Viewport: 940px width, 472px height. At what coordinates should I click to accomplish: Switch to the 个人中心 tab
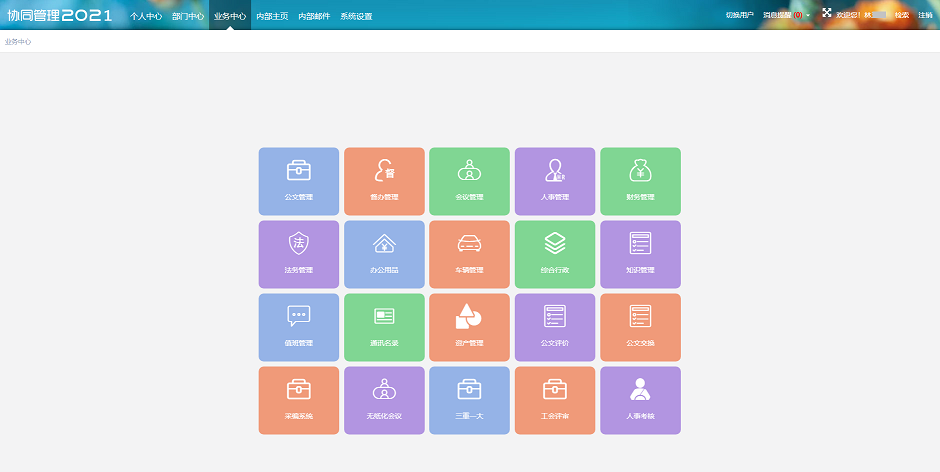coord(146,16)
